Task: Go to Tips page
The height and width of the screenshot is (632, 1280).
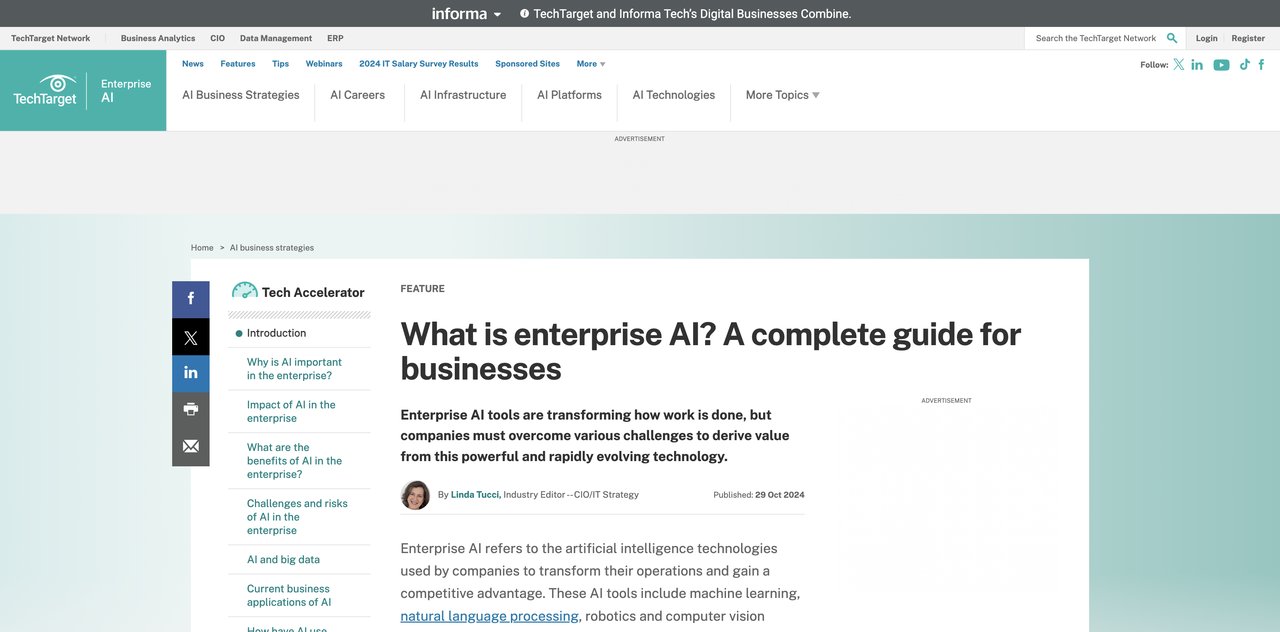Action: 280,64
